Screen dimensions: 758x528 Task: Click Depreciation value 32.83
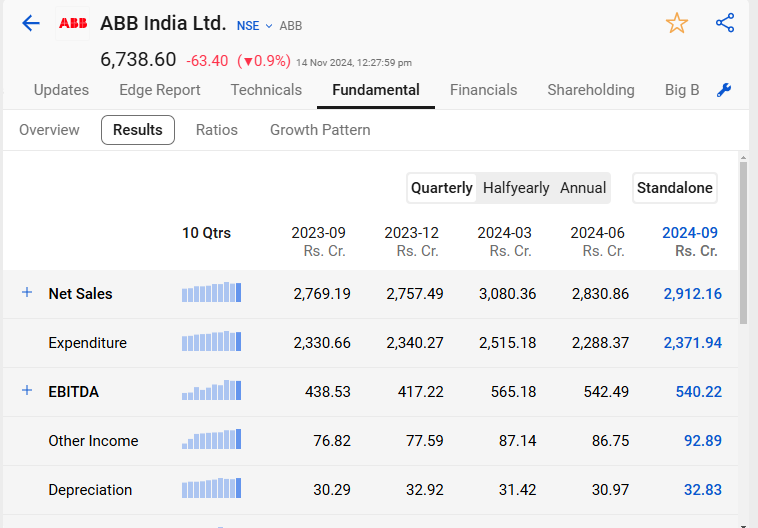(702, 490)
